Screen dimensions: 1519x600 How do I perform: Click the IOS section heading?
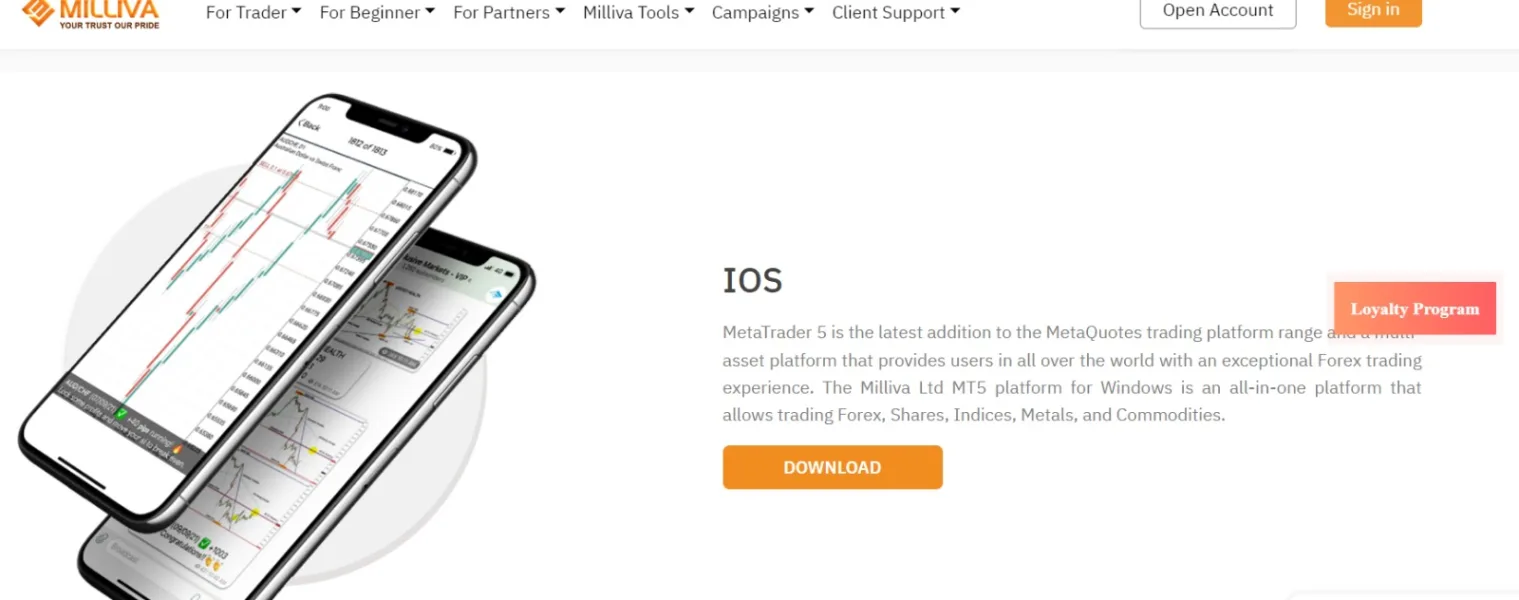pyautogui.click(x=753, y=281)
